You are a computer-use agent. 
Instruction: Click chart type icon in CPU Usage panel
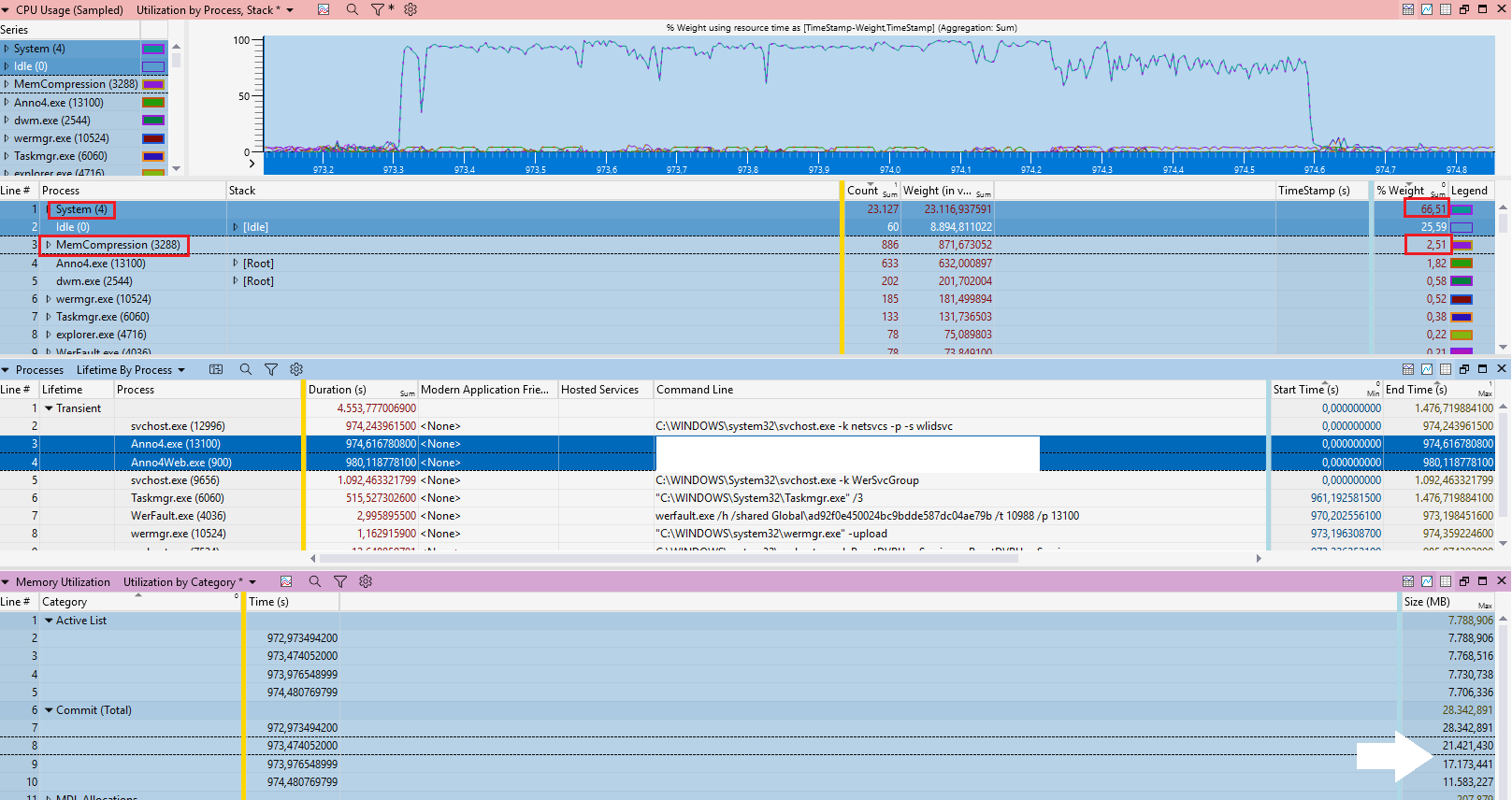[x=324, y=9]
